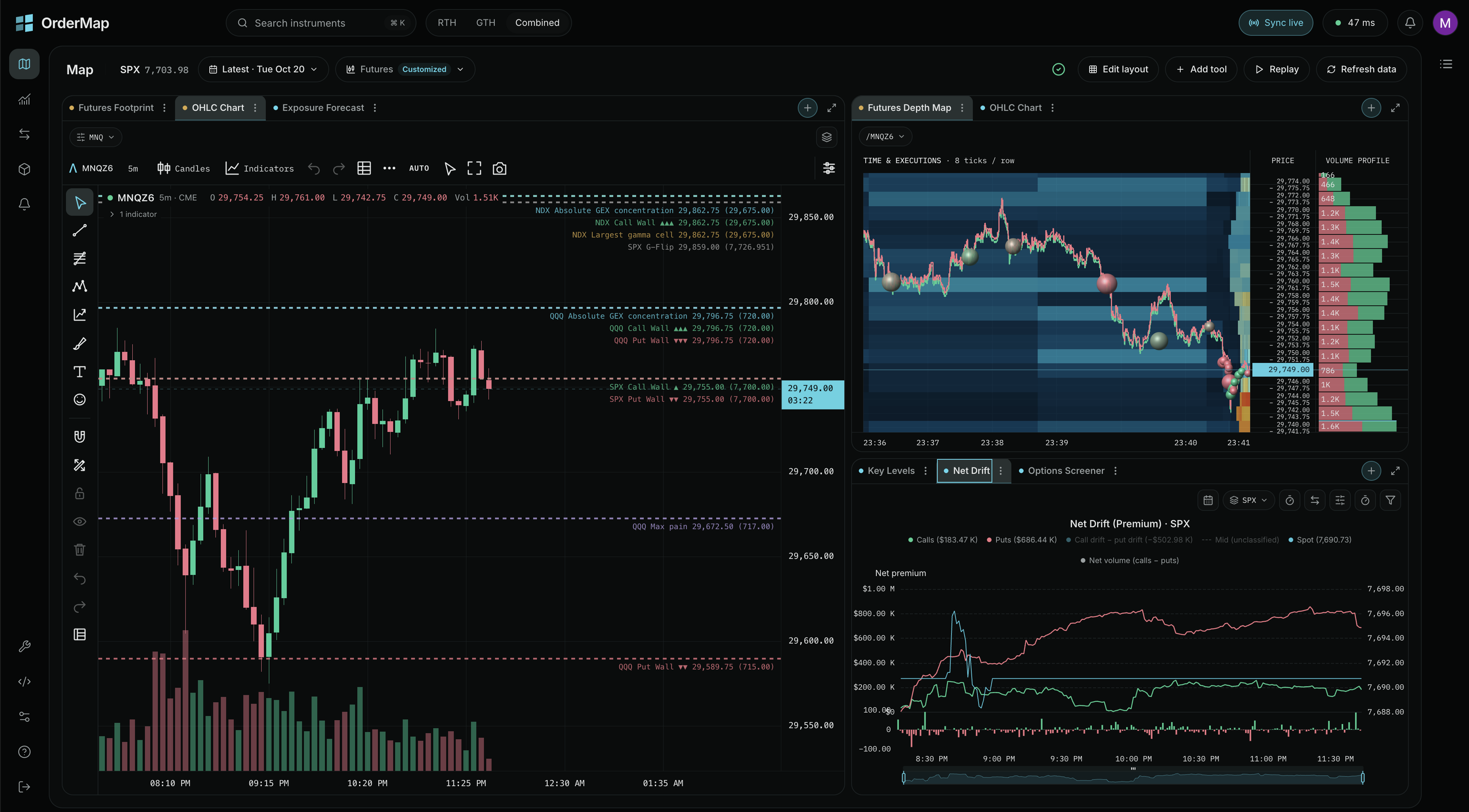This screenshot has width=1469, height=812.
Task: Select the Fibonacci retracement tool
Action: [x=80, y=258]
